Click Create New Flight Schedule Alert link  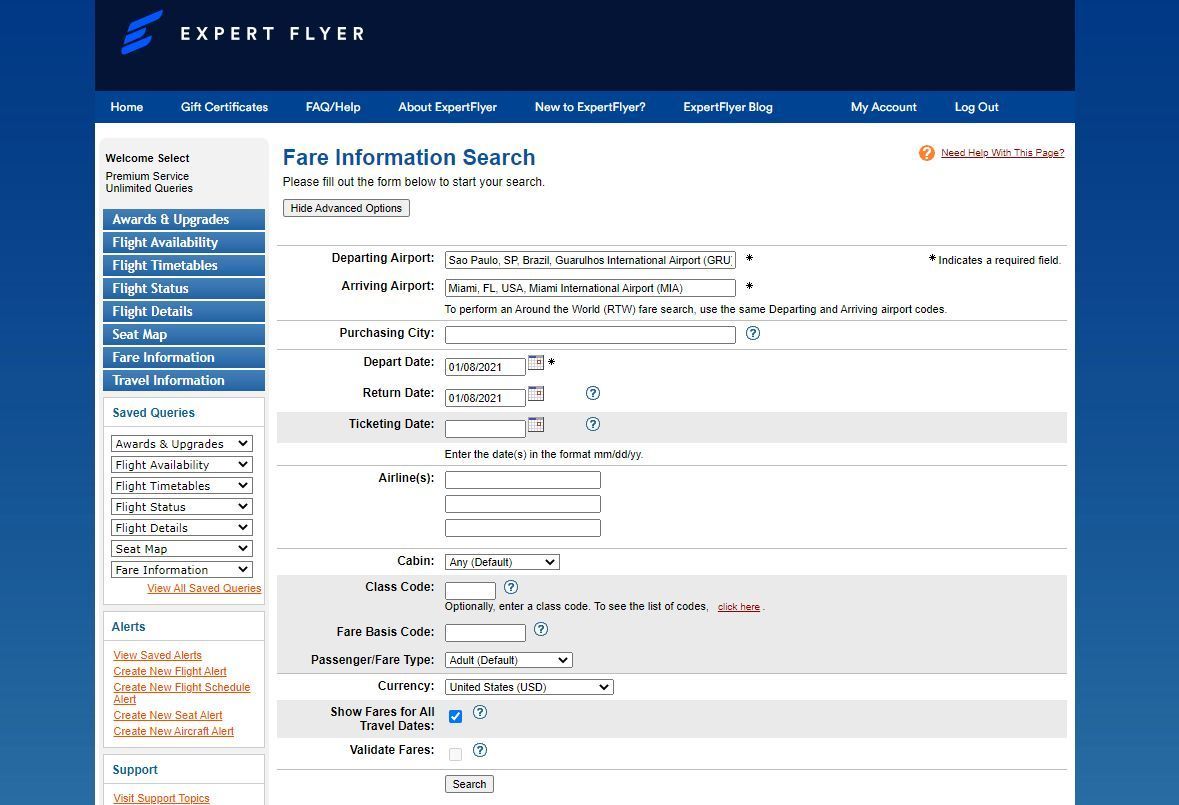(181, 693)
